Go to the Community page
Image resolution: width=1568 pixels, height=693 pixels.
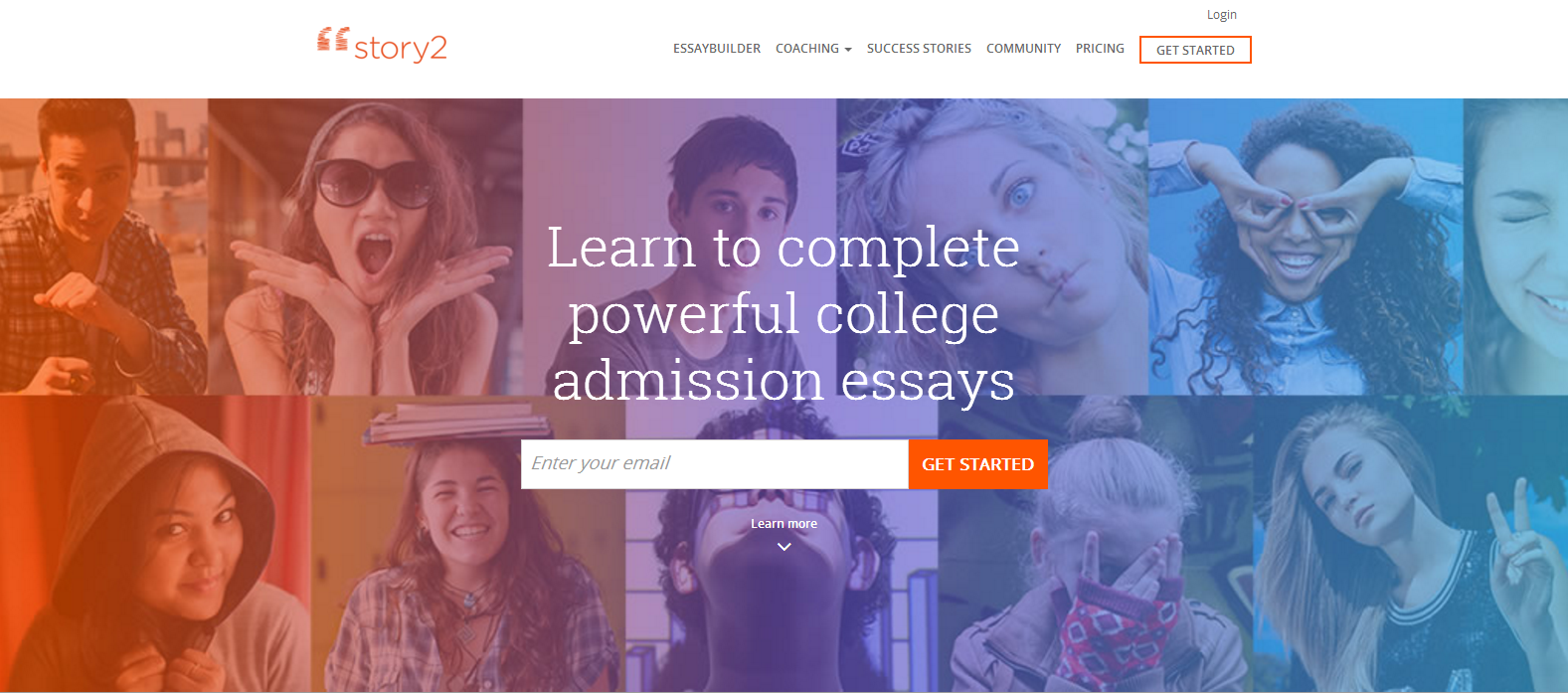(1023, 48)
